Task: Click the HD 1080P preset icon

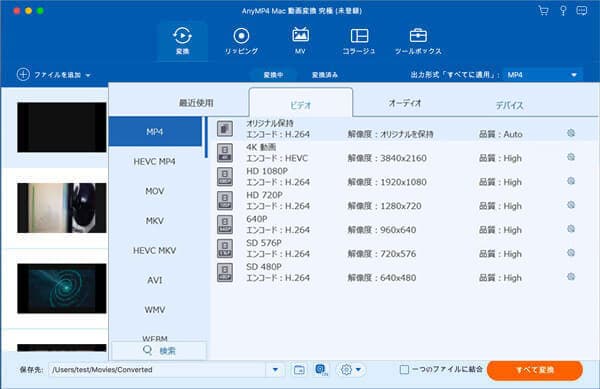Action: pyautogui.click(x=225, y=176)
